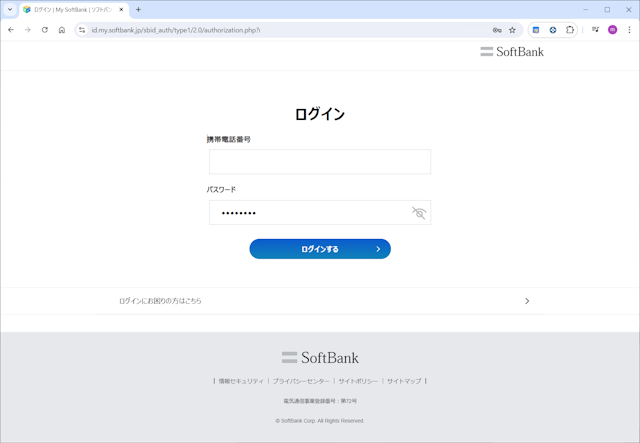The width and height of the screenshot is (640, 443).
Task: Toggle password visibility eye icon
Action: coord(419,213)
